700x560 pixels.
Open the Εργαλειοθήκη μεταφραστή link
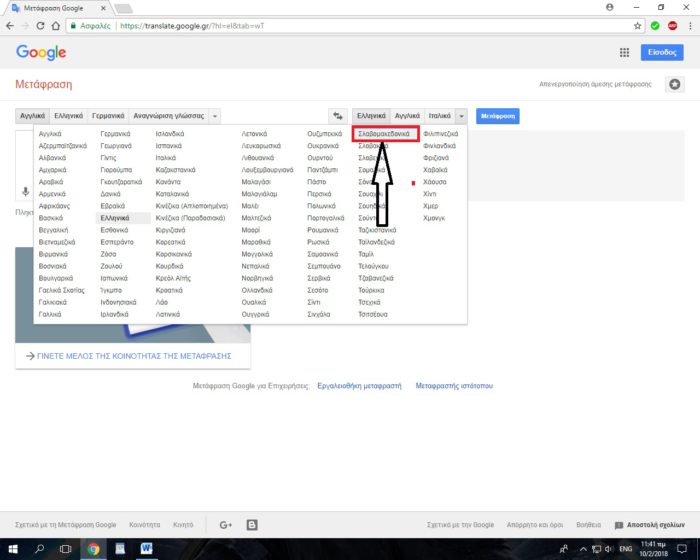pyautogui.click(x=358, y=385)
